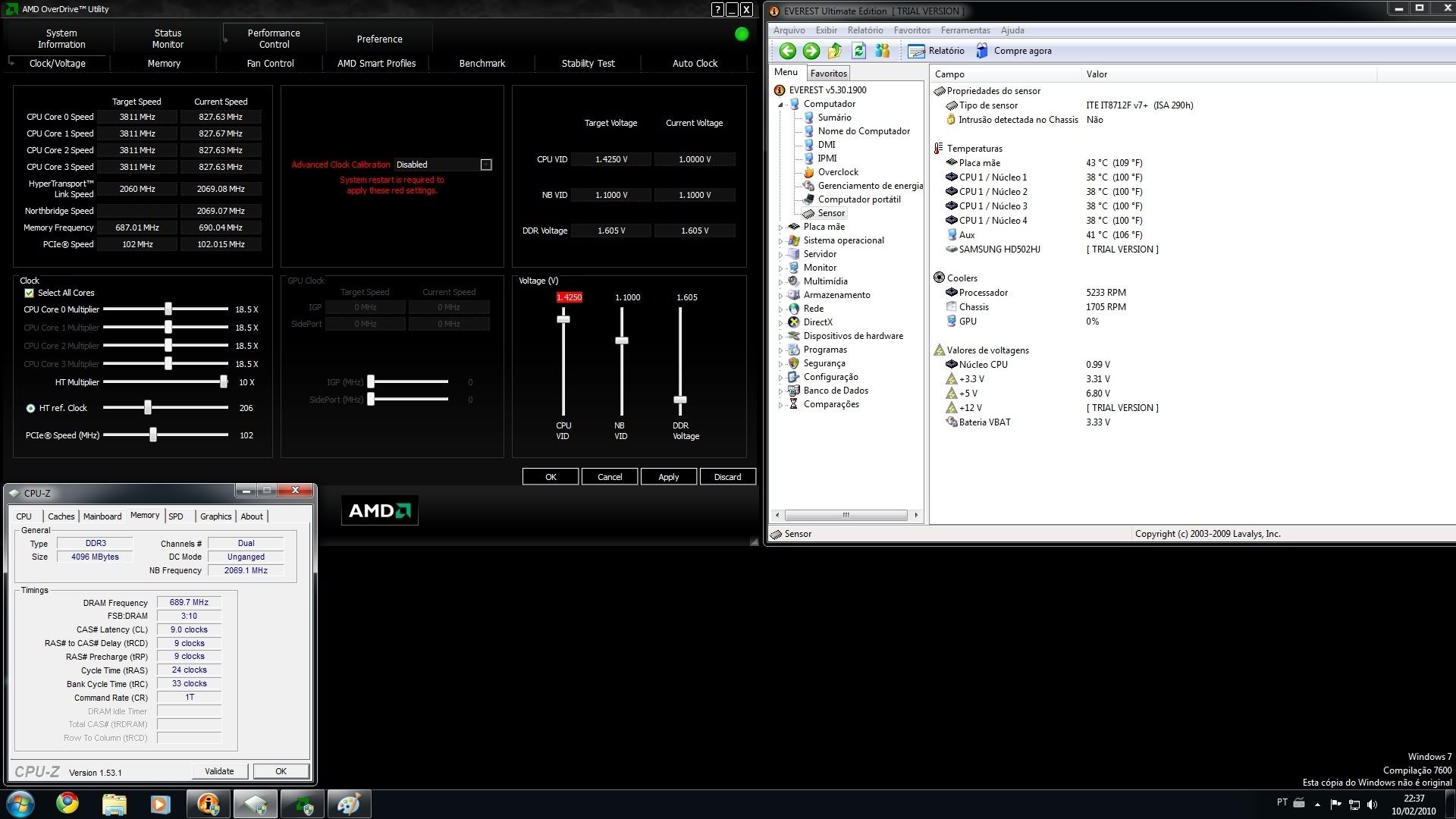Image resolution: width=1456 pixels, height=819 pixels.
Task: Click the green forward arrow in Everest toolbar
Action: point(811,51)
